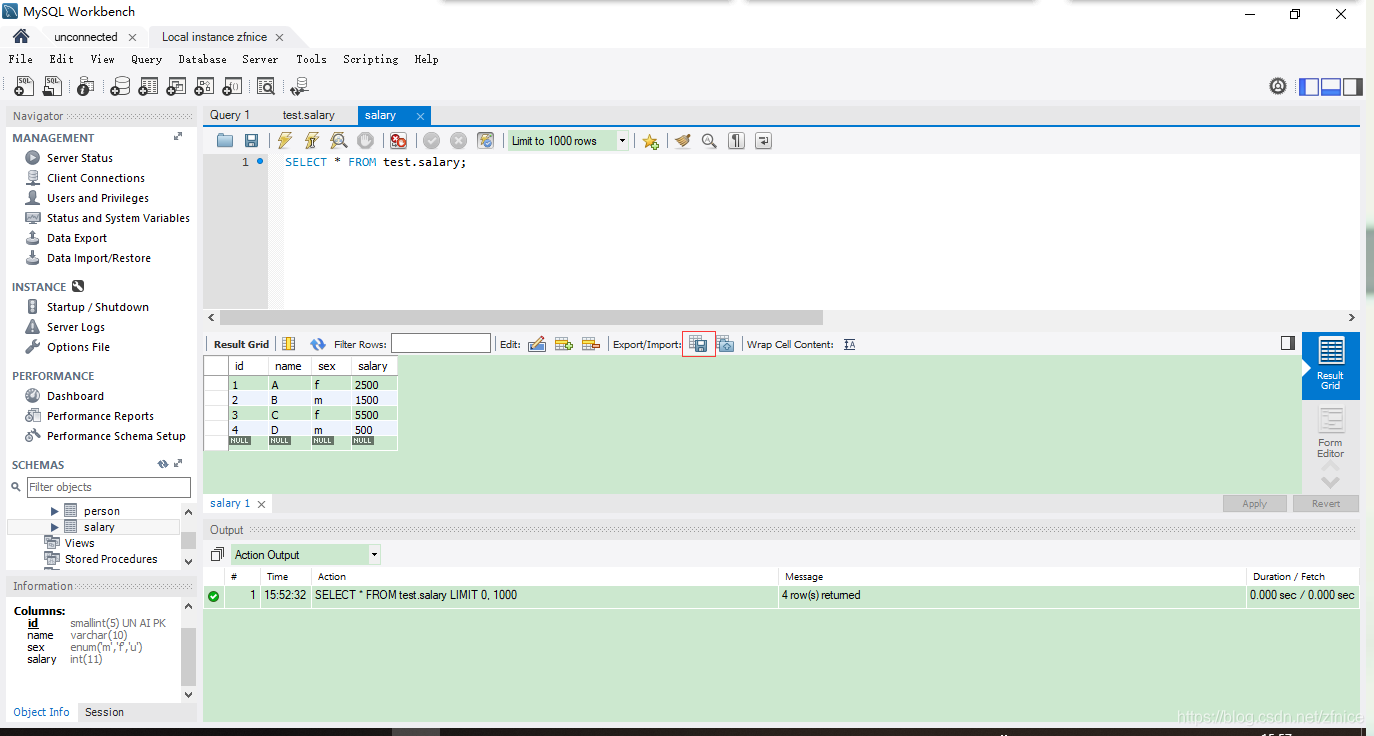Open Workbench preferences gear icon

pos(1278,86)
